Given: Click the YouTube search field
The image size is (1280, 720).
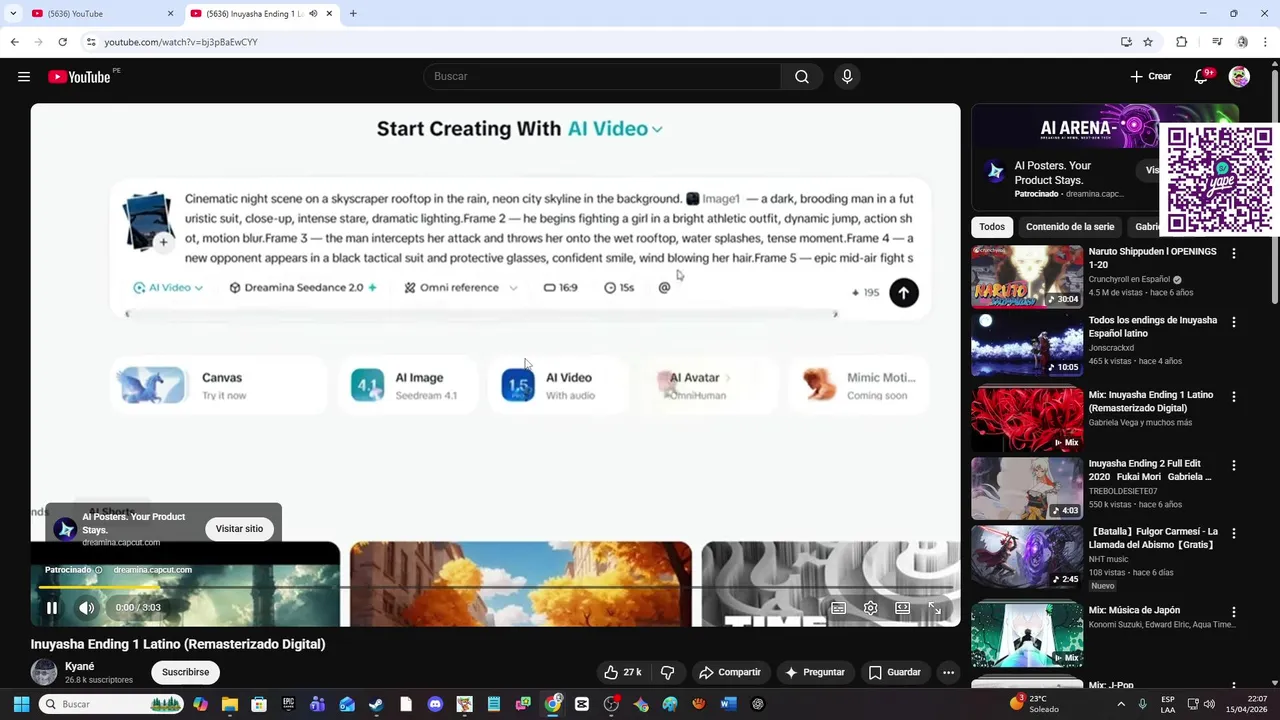Looking at the screenshot, I should tap(602, 77).
